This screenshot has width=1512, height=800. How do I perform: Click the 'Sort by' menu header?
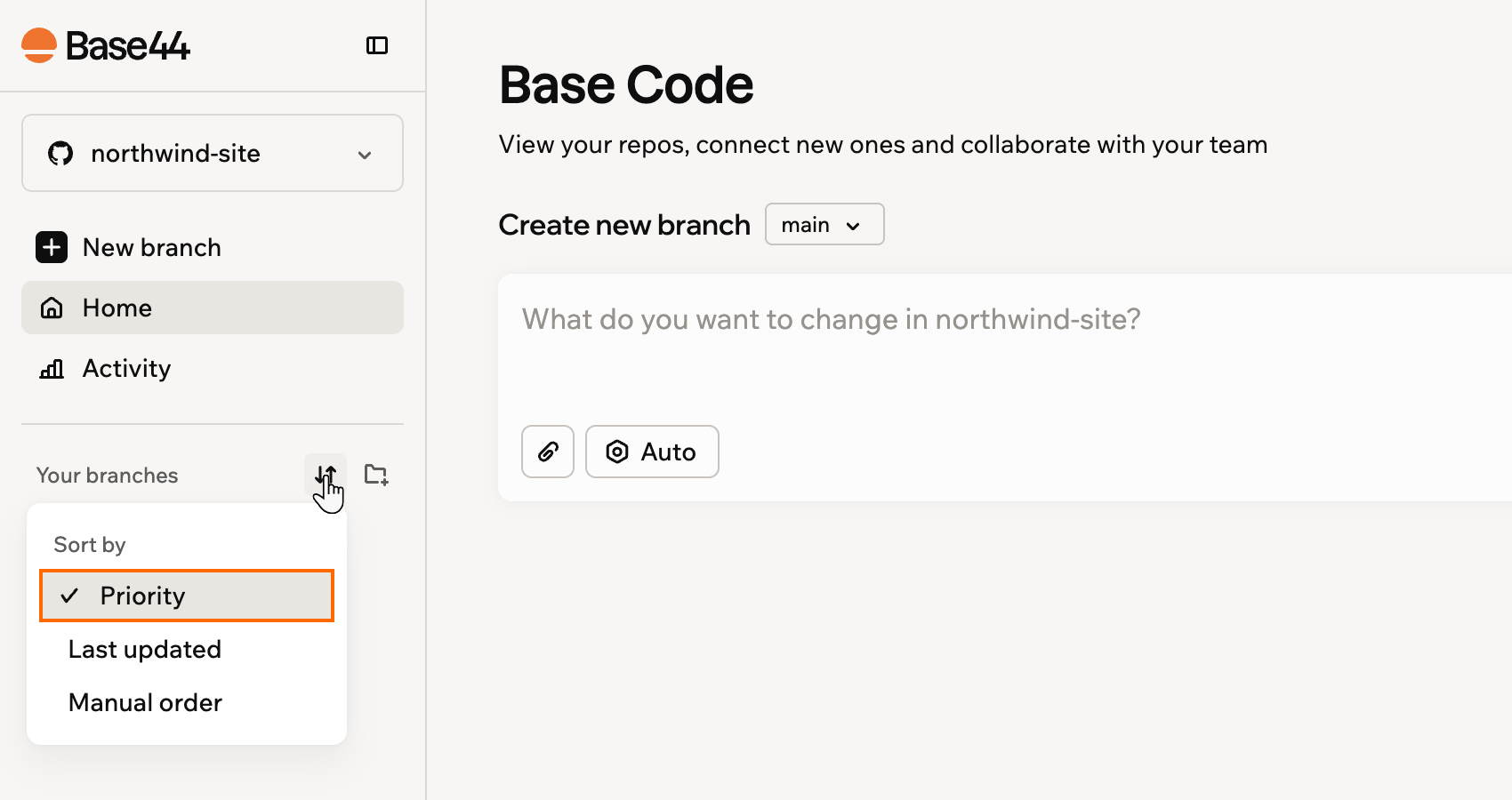[90, 544]
